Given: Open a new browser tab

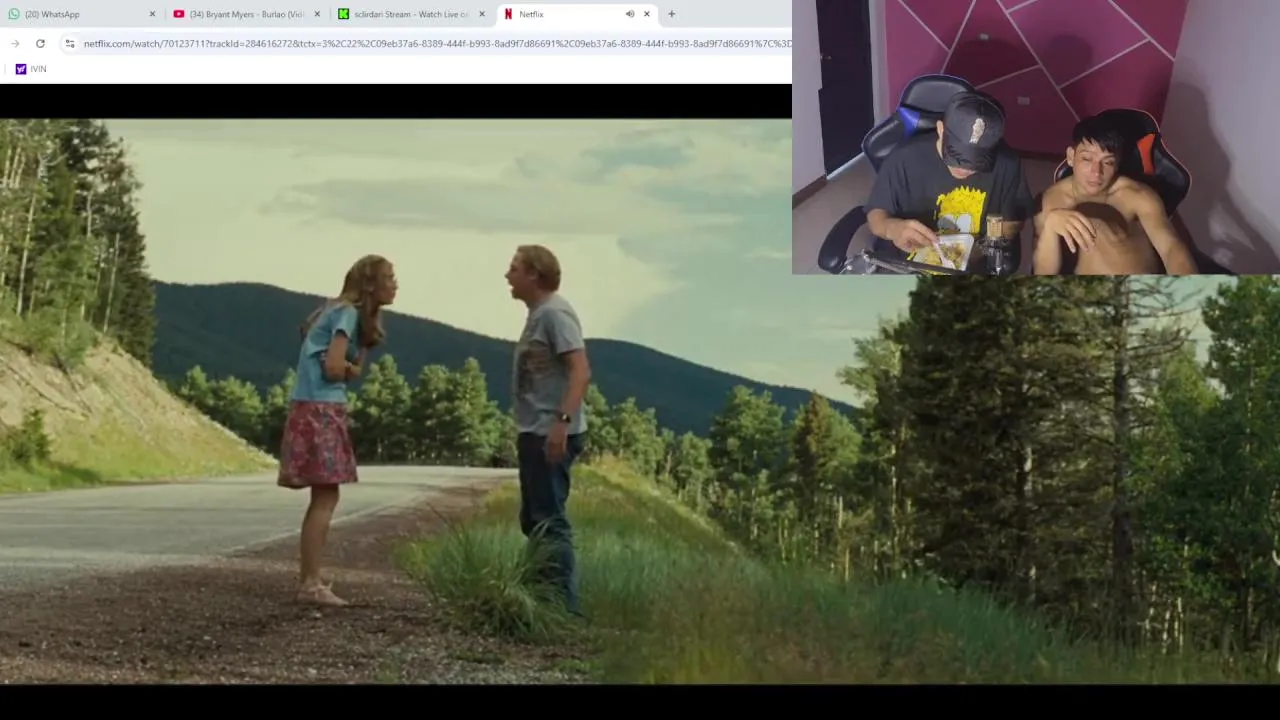Looking at the screenshot, I should click(672, 14).
